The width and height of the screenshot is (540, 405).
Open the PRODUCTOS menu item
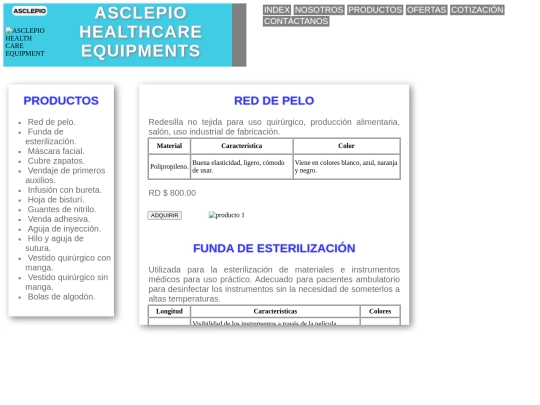tap(375, 10)
